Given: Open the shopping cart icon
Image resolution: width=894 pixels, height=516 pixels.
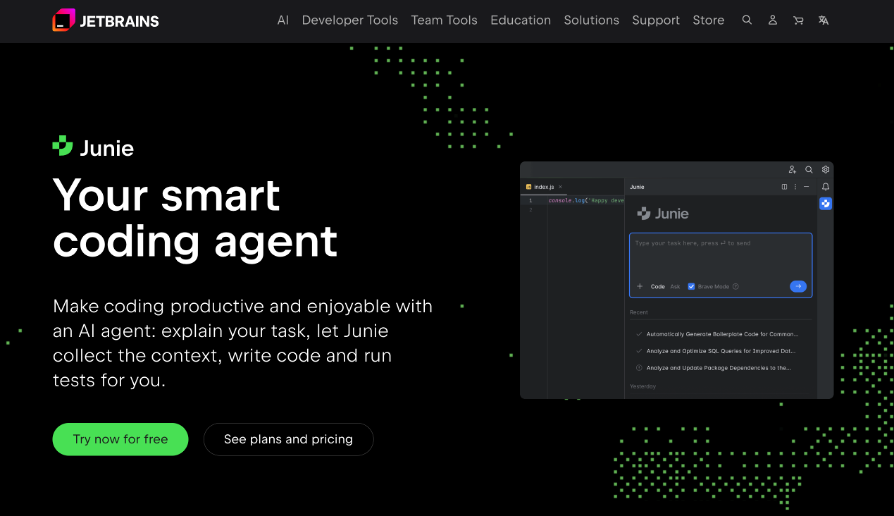Looking at the screenshot, I should coord(798,20).
